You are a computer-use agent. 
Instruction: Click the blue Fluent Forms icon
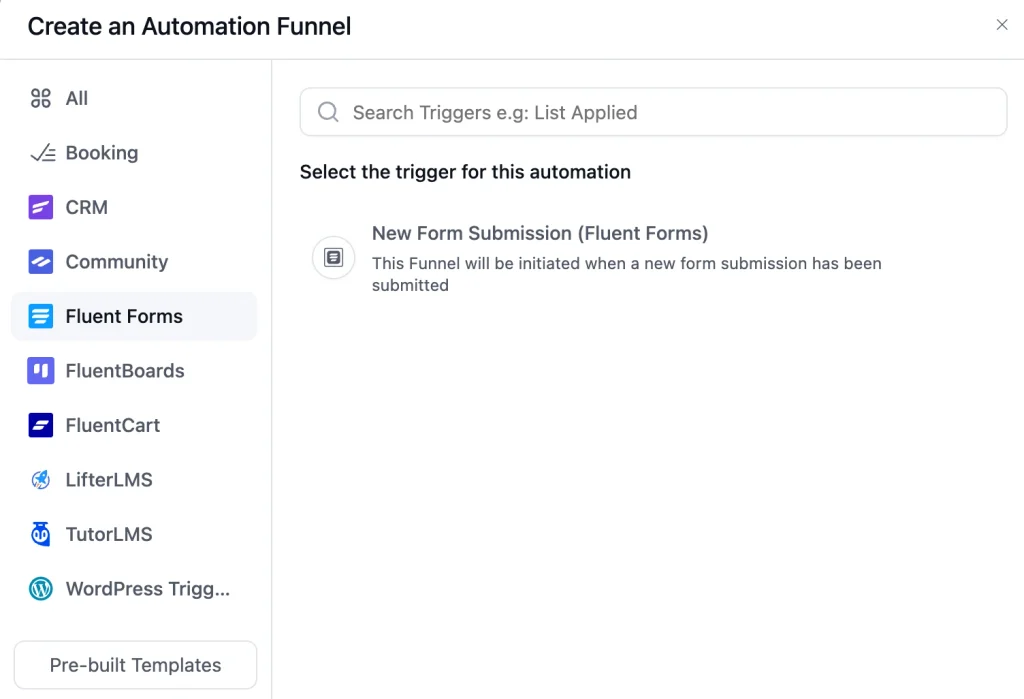[40, 316]
